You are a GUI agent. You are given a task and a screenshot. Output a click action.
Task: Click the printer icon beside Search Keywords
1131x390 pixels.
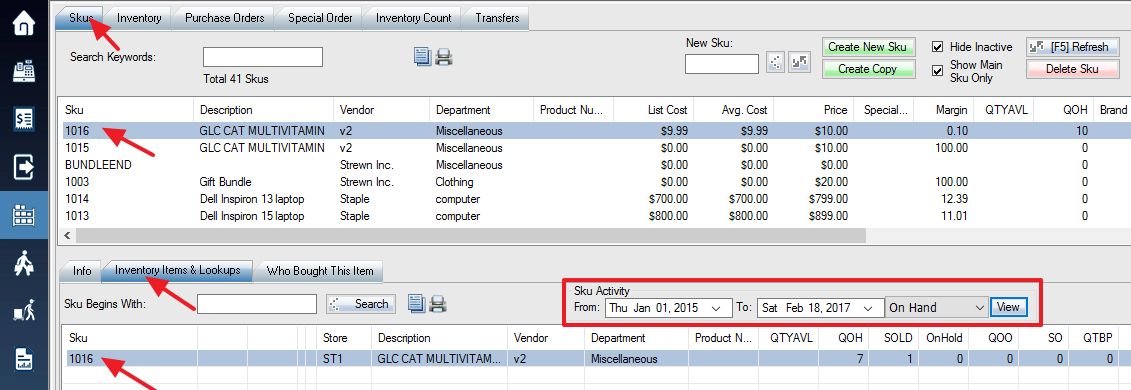pos(444,57)
